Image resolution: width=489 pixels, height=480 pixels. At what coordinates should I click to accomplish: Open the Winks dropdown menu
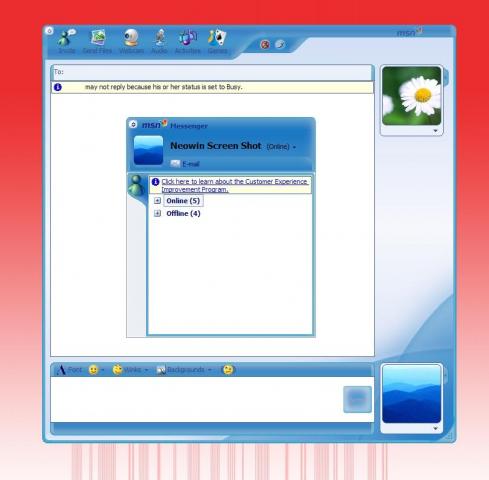tap(130, 370)
